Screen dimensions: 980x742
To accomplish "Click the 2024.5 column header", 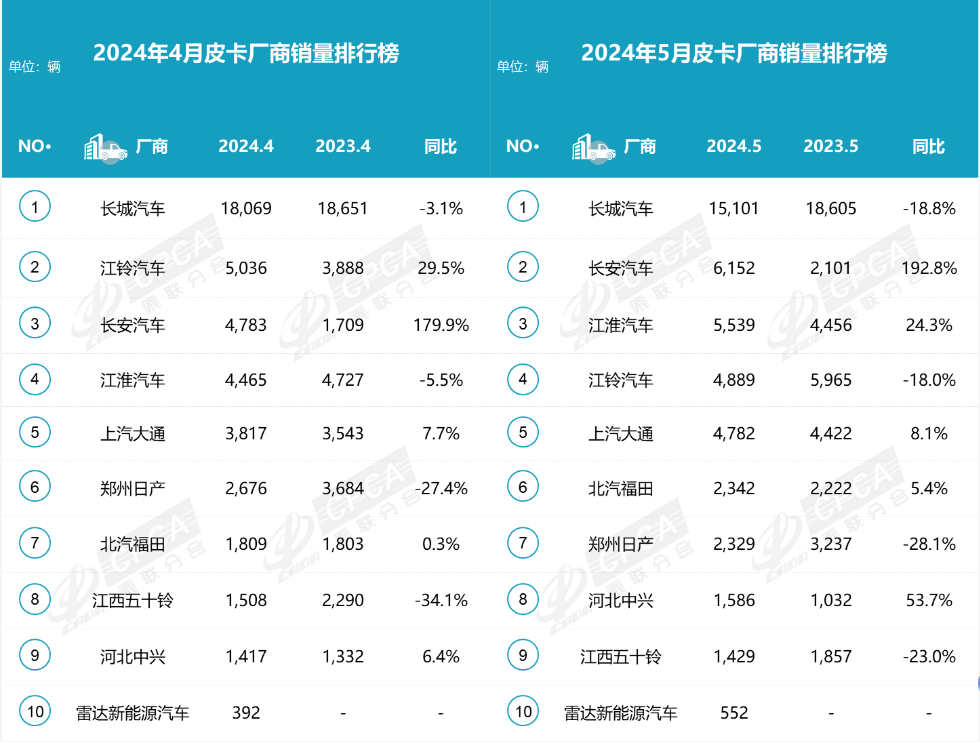I will pyautogui.click(x=734, y=147).
